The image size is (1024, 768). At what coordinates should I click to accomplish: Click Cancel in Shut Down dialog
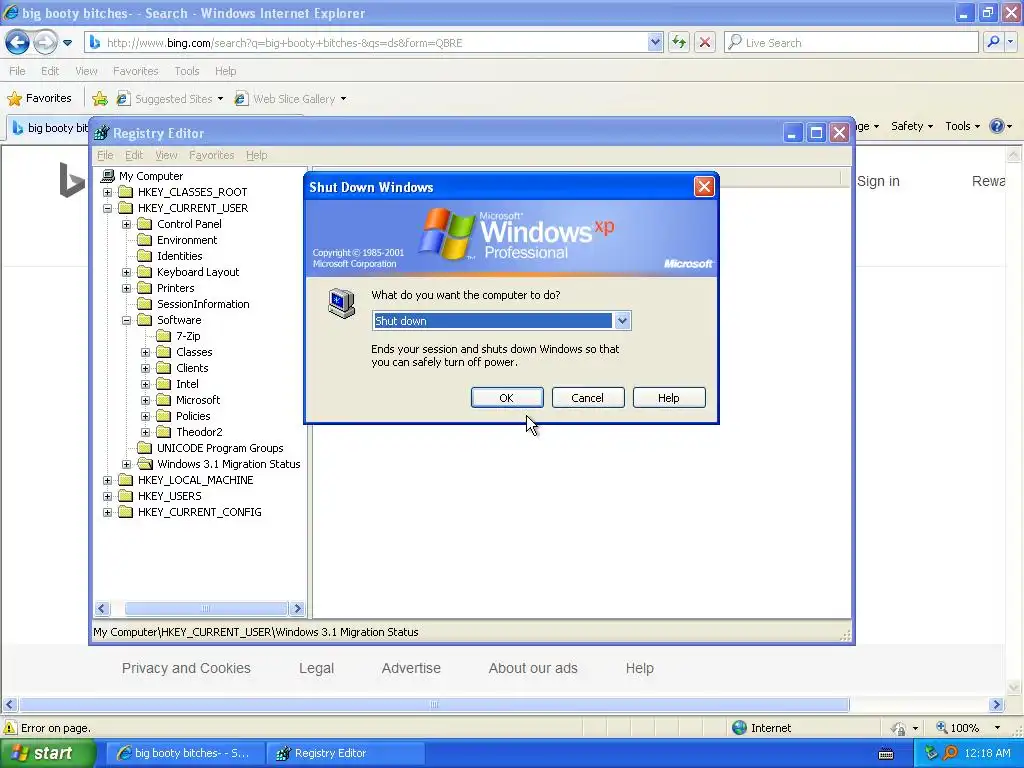(588, 398)
